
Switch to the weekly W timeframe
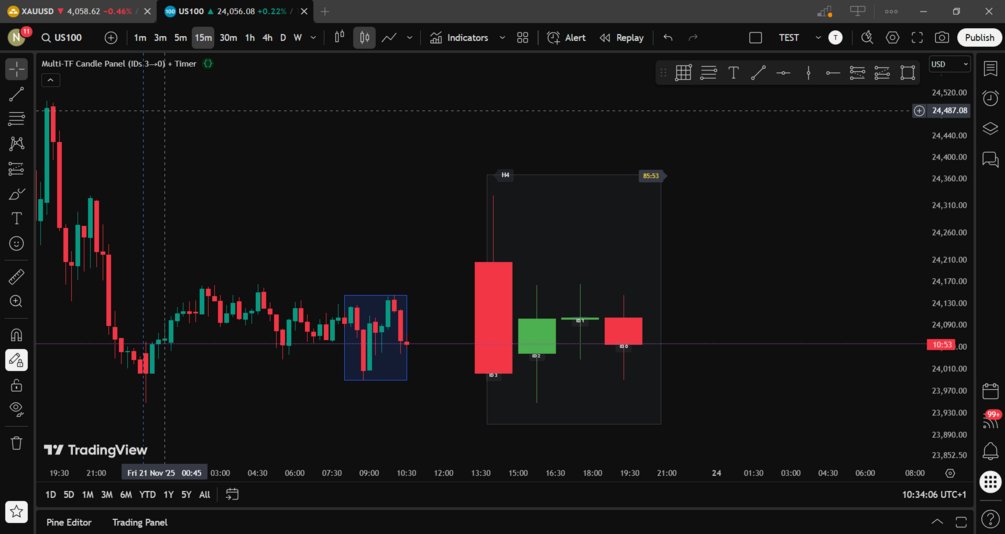297,38
